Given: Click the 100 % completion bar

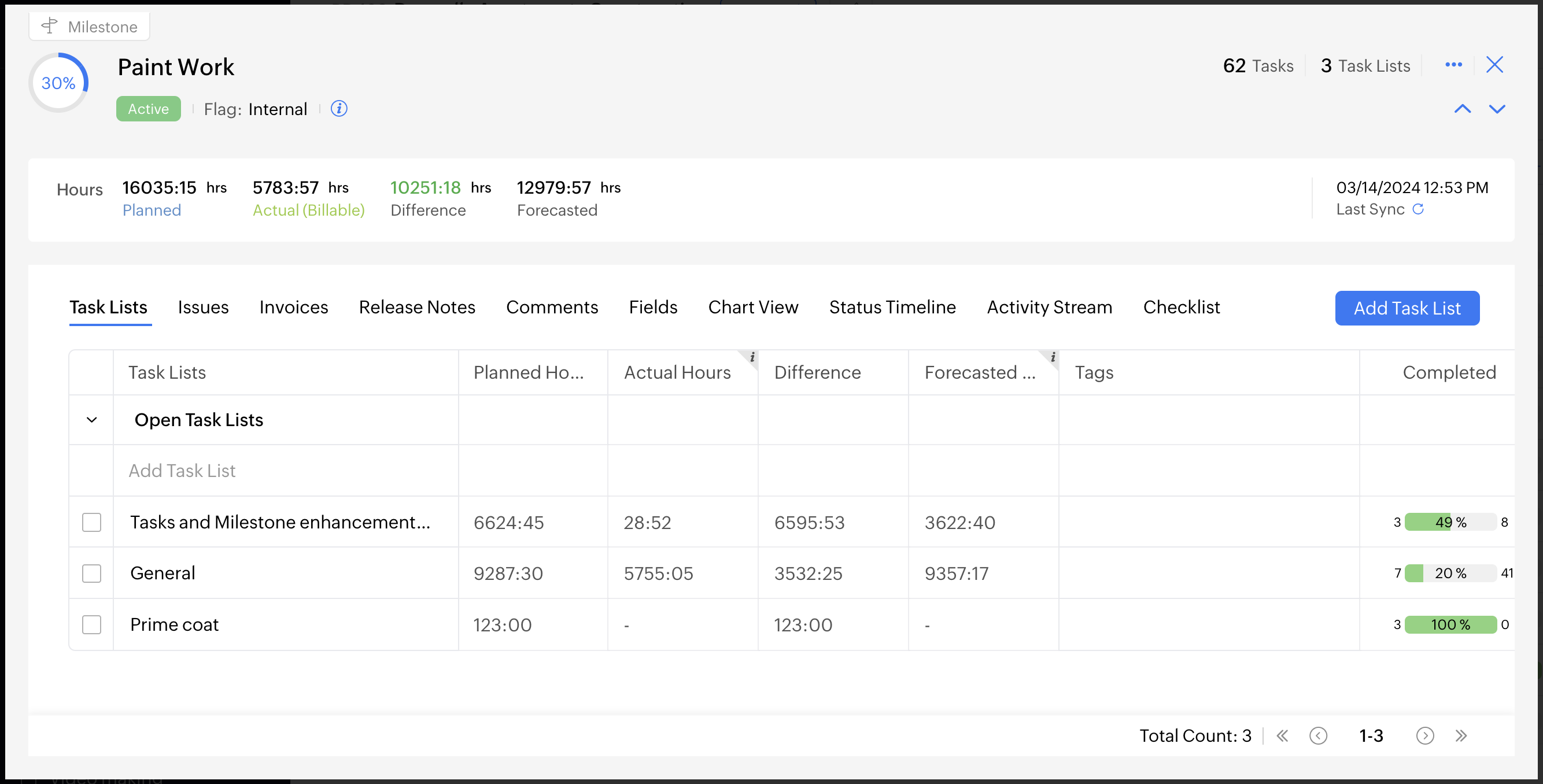Looking at the screenshot, I should 1450,624.
